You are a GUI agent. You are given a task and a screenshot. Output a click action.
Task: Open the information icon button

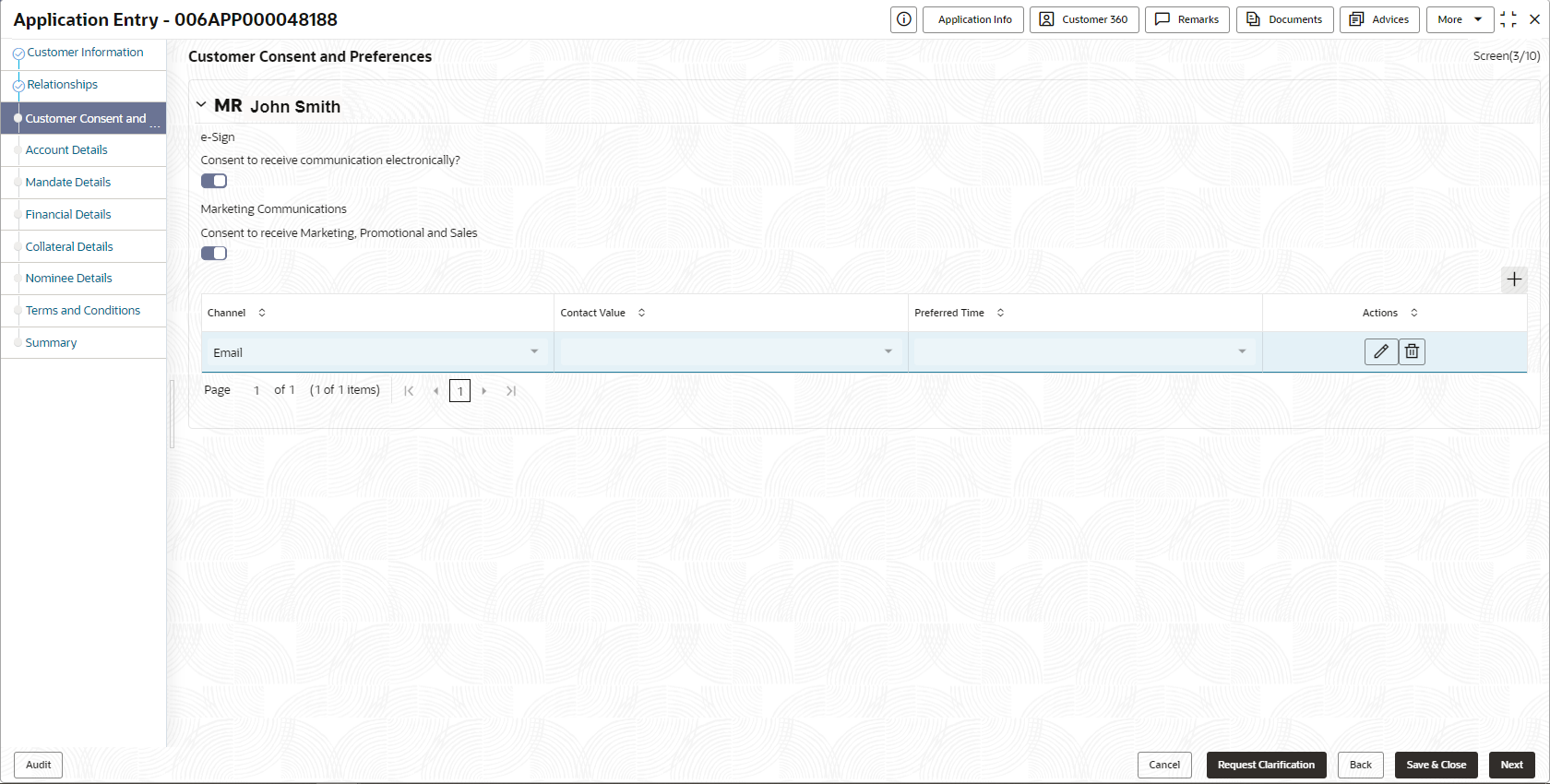[903, 19]
